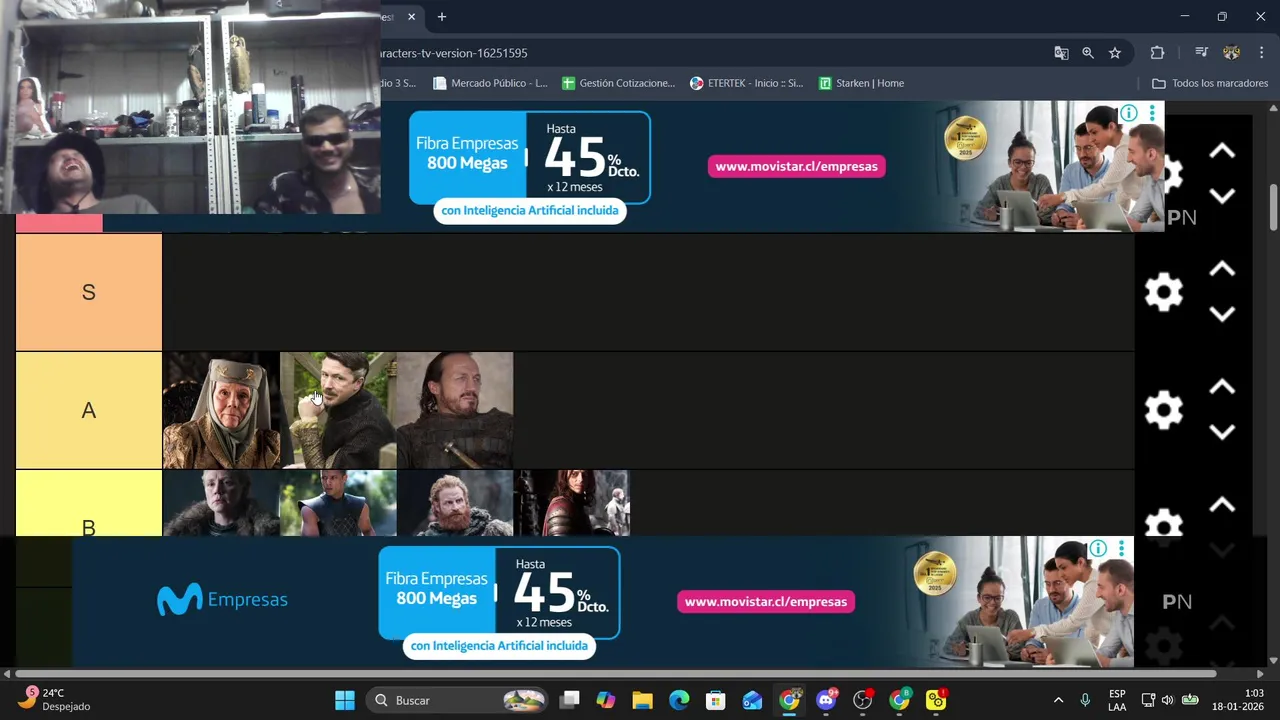Viewport: 1280px width, 720px height.
Task: Click the URL address bar text
Action: [x=453, y=53]
